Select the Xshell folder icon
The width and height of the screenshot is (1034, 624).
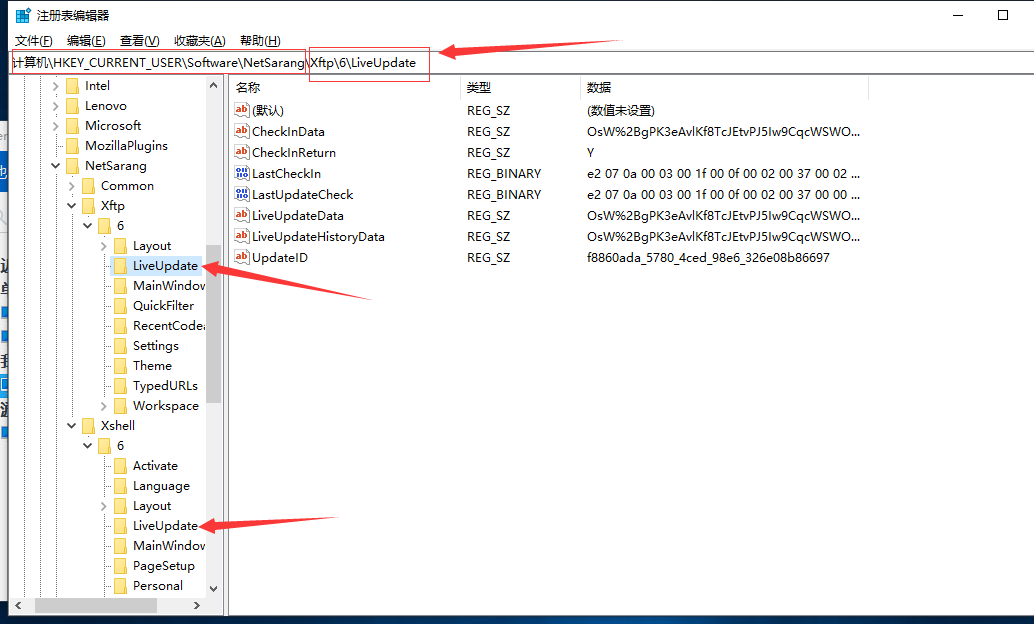88,425
